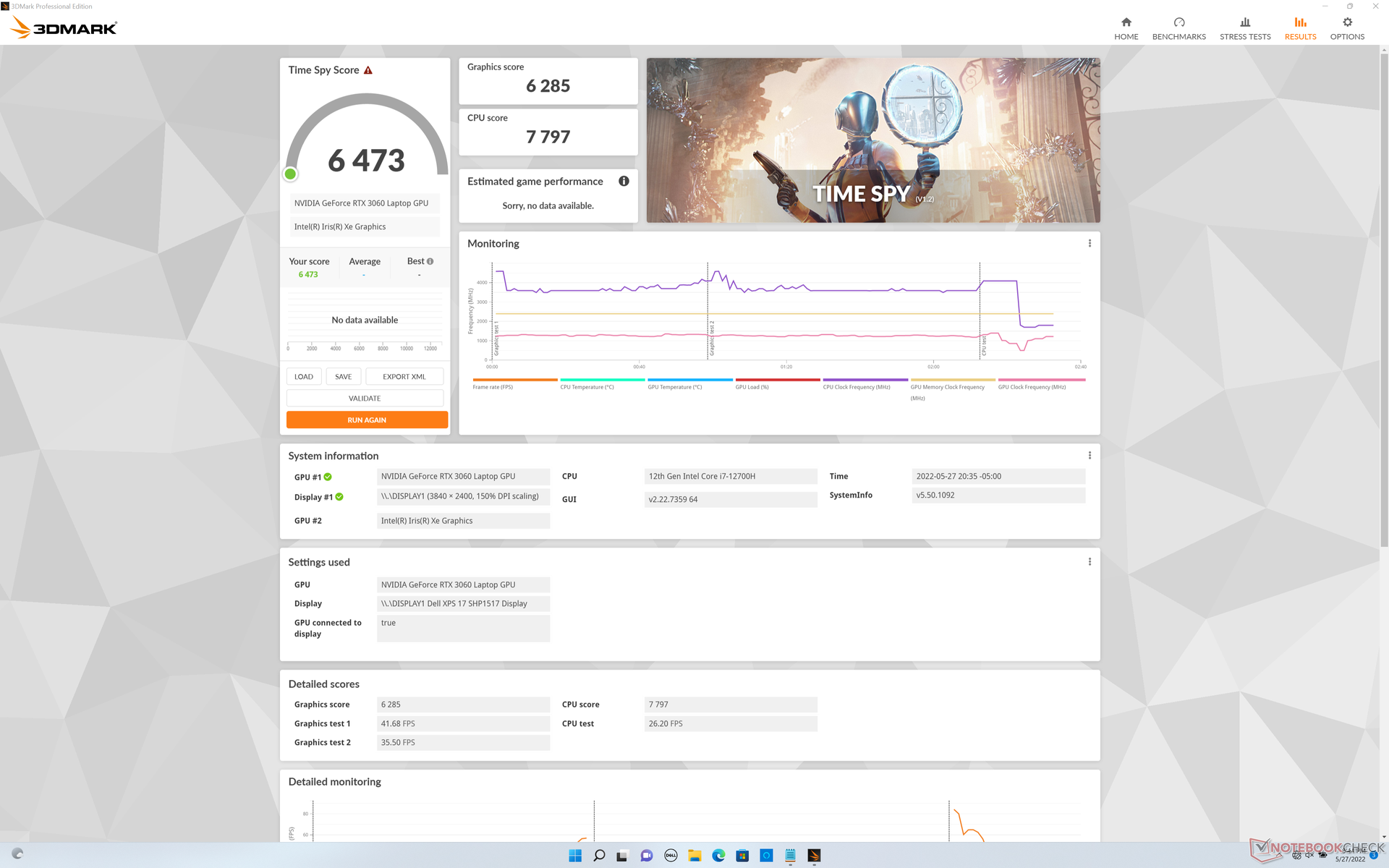Click the GPU Load red legend swatch
This screenshot has width=1389, height=868.
[777, 380]
